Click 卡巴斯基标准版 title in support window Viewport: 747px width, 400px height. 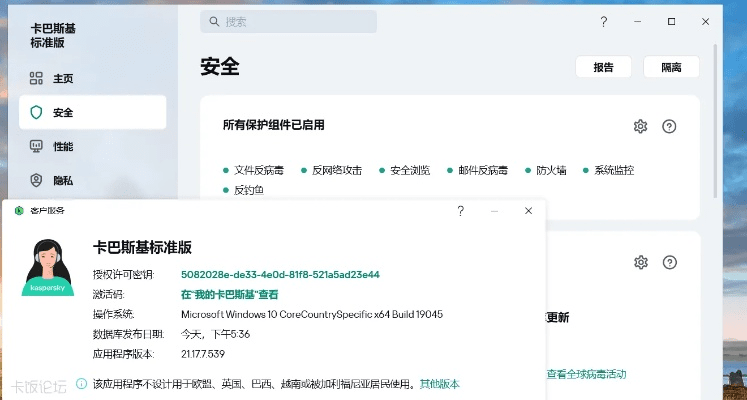pos(142,247)
